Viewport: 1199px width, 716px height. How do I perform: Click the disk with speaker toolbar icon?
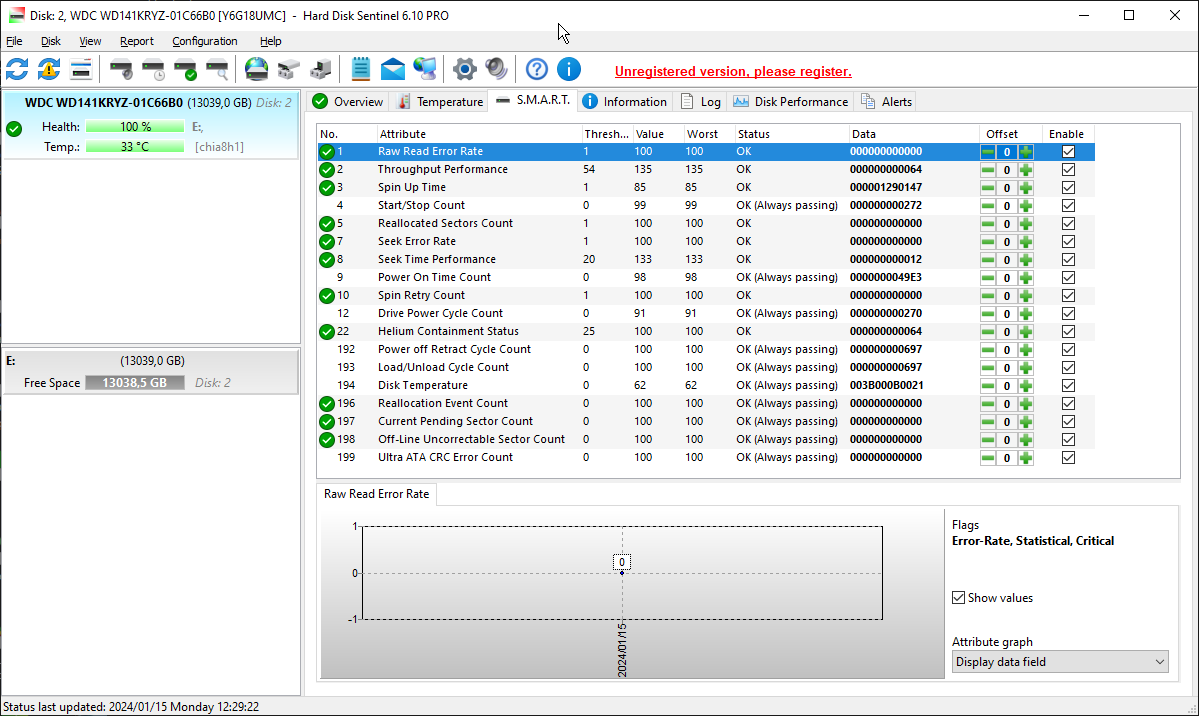(x=121, y=70)
